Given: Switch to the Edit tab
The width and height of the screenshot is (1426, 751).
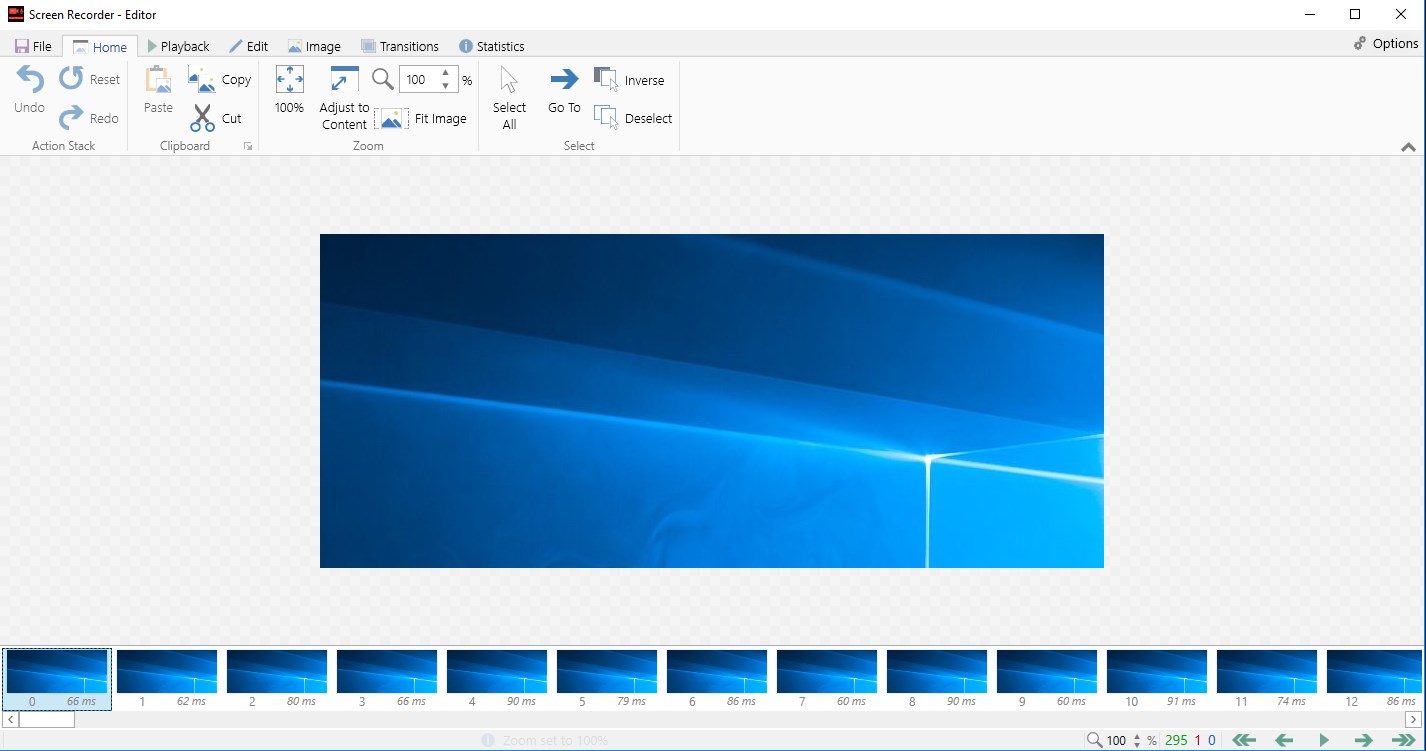Looking at the screenshot, I should (x=249, y=46).
